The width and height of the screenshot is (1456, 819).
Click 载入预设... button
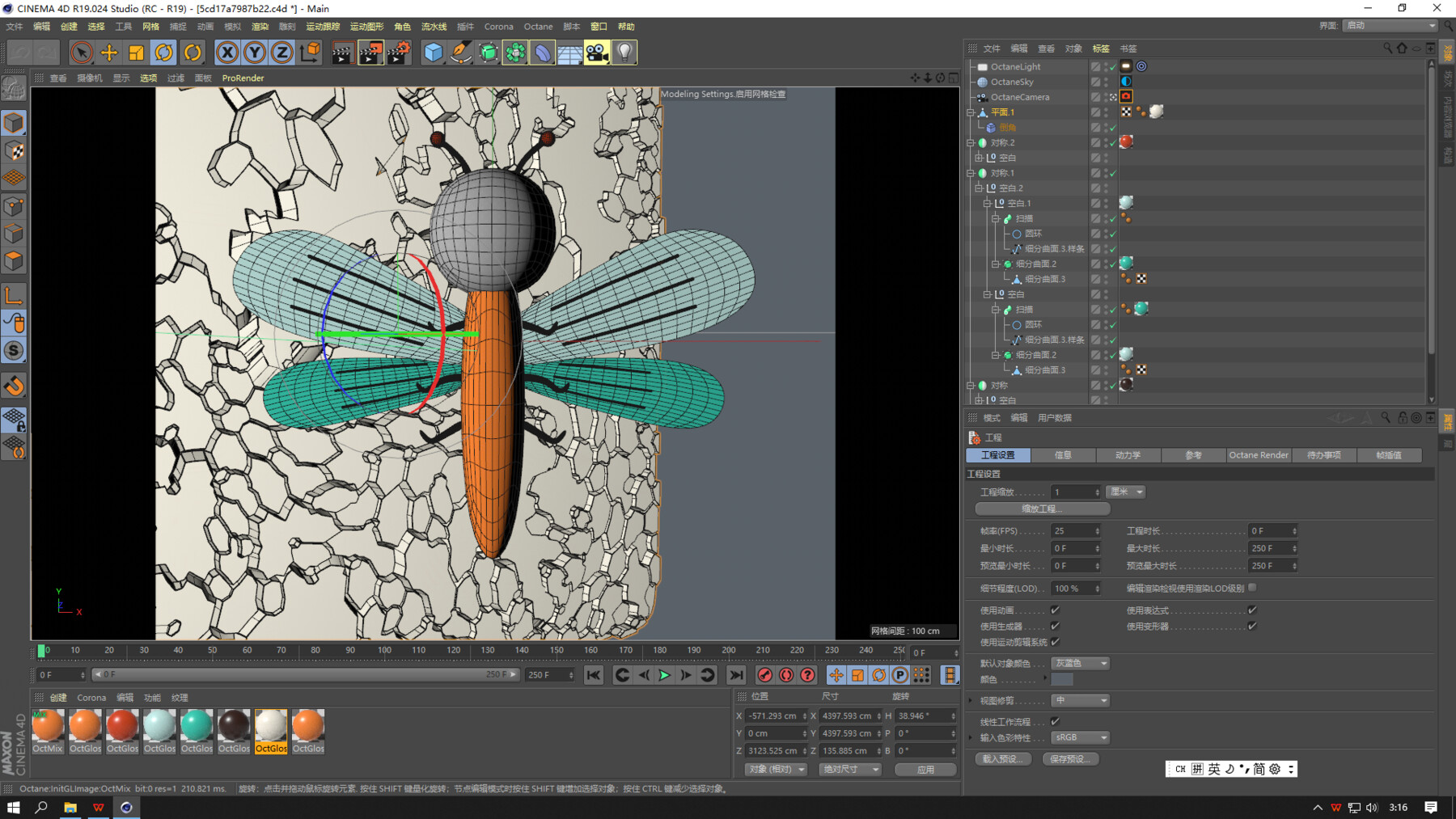[1002, 758]
